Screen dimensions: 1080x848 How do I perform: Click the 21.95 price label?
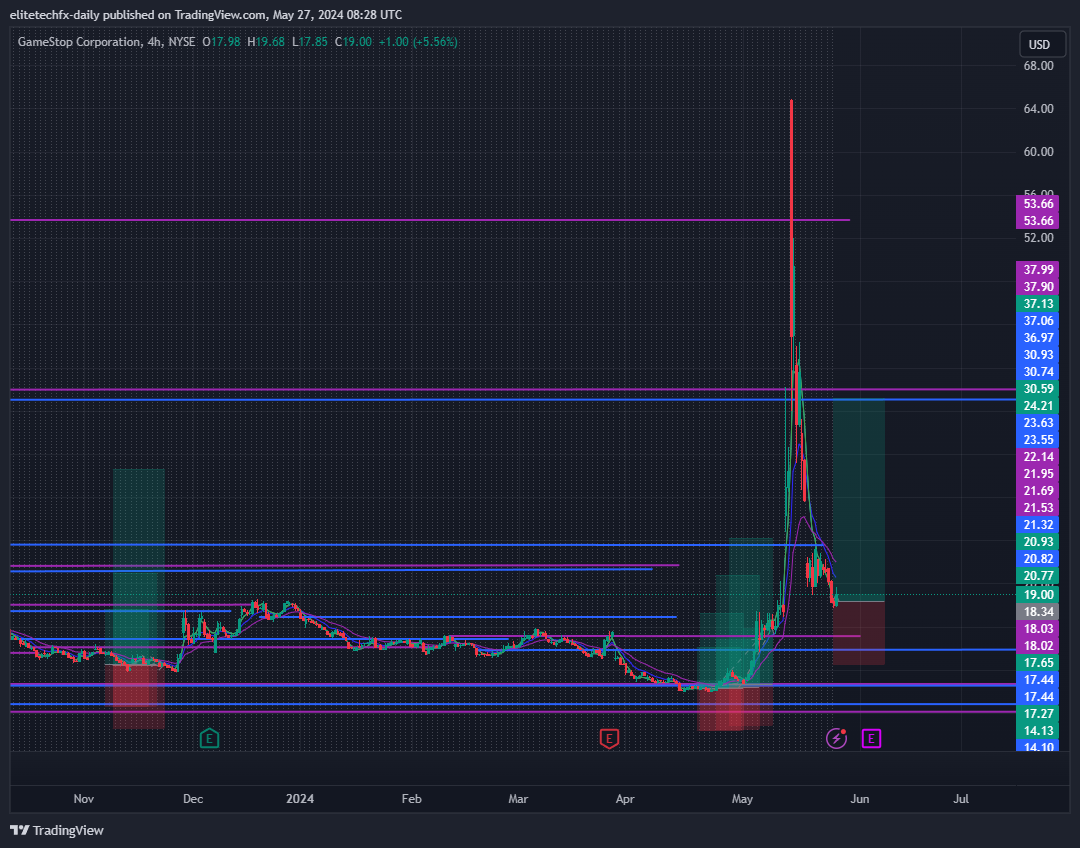[x=1037, y=473]
